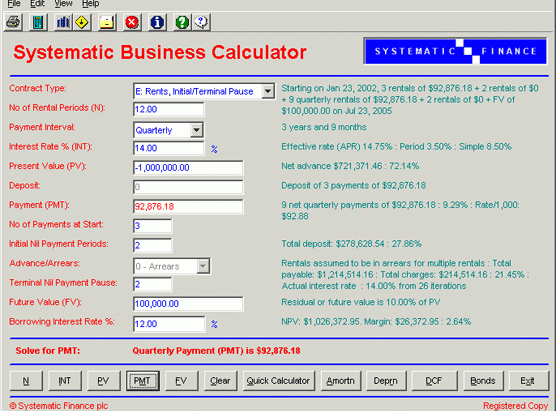Click the INT solve button

pyautogui.click(x=65, y=381)
